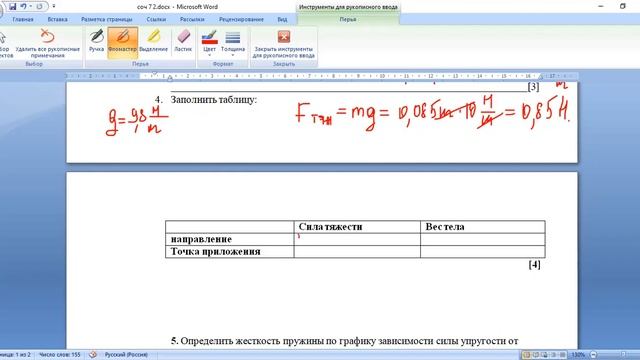Open the Рецензирование tab
Image resolution: width=640 pixels, height=360 pixels.
coord(241,19)
